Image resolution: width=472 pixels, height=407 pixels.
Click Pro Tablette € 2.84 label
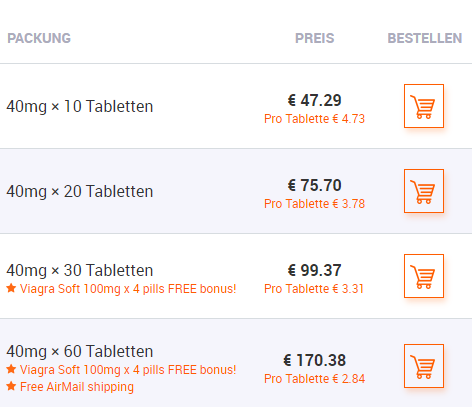click(x=315, y=379)
